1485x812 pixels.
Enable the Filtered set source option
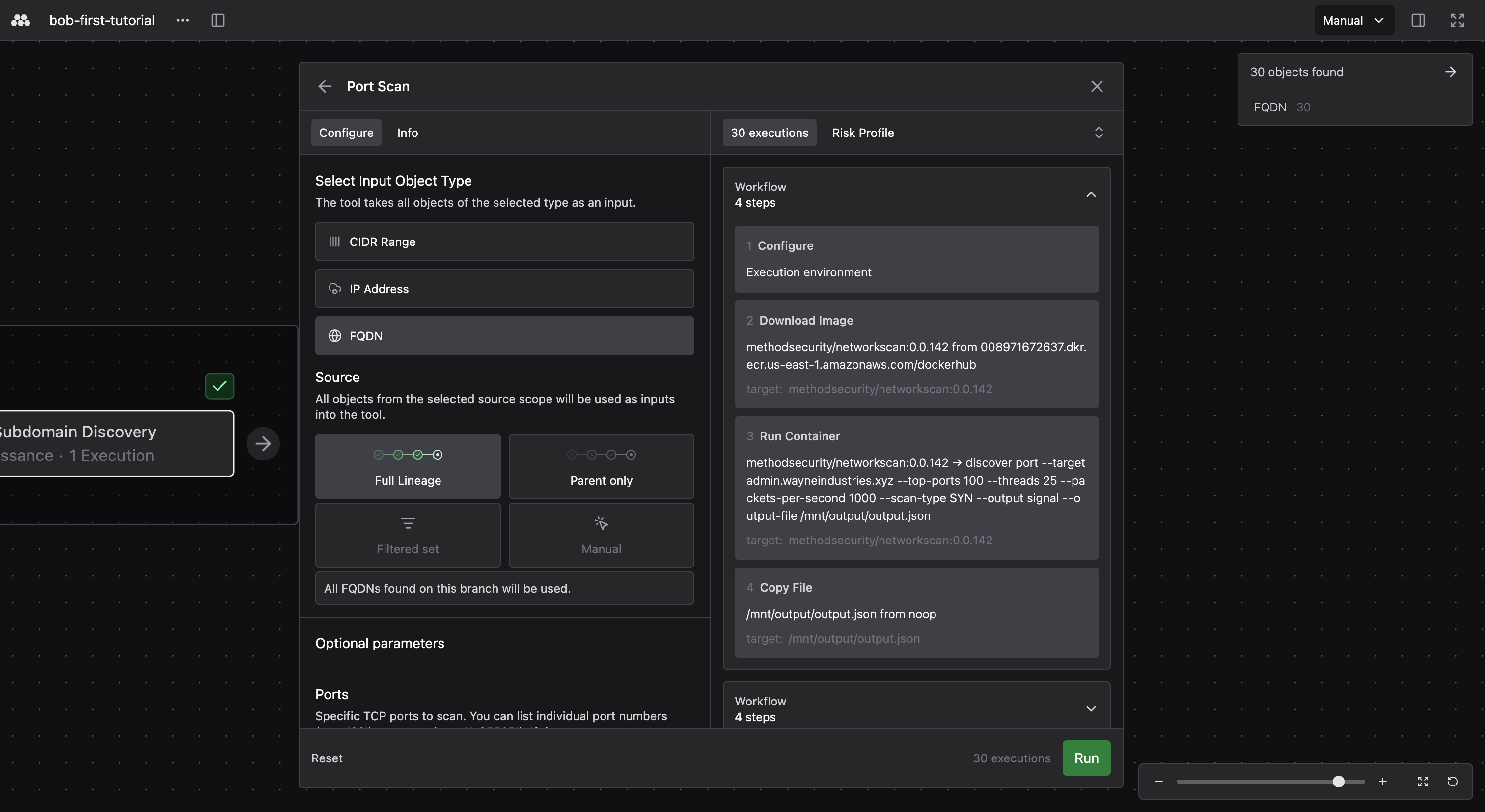[407, 535]
